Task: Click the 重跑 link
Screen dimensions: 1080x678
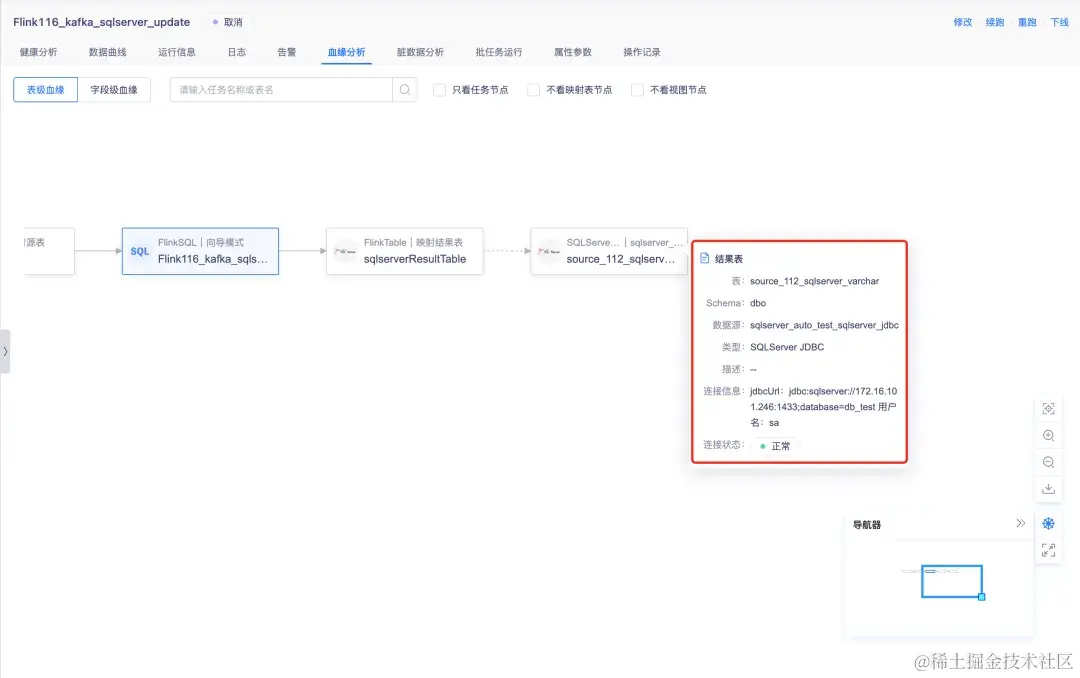Action: tap(1027, 22)
